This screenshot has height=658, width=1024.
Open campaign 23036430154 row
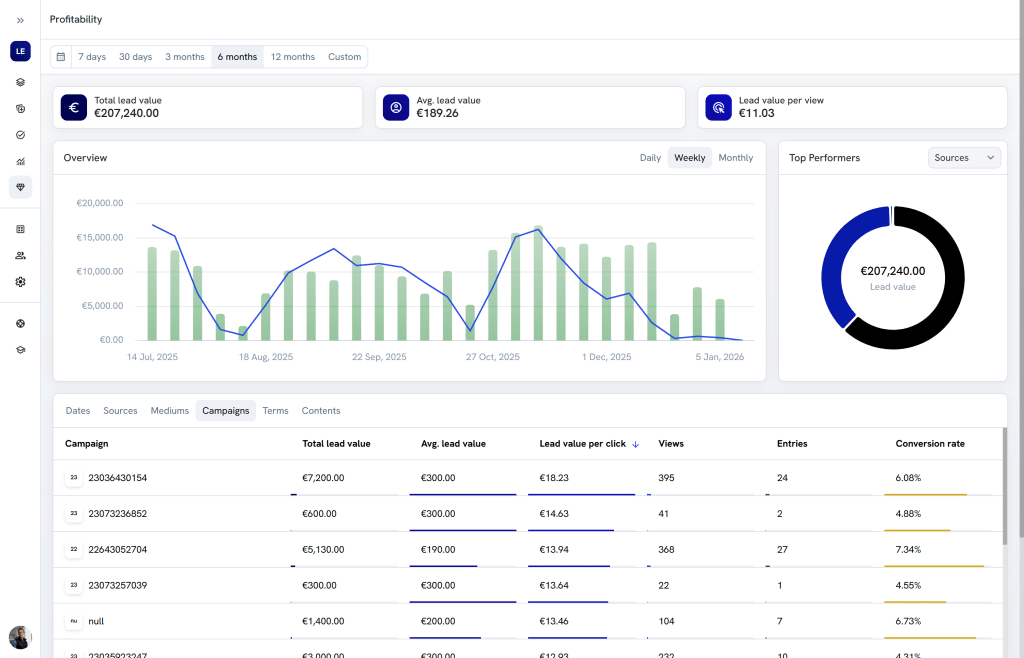click(x=528, y=478)
